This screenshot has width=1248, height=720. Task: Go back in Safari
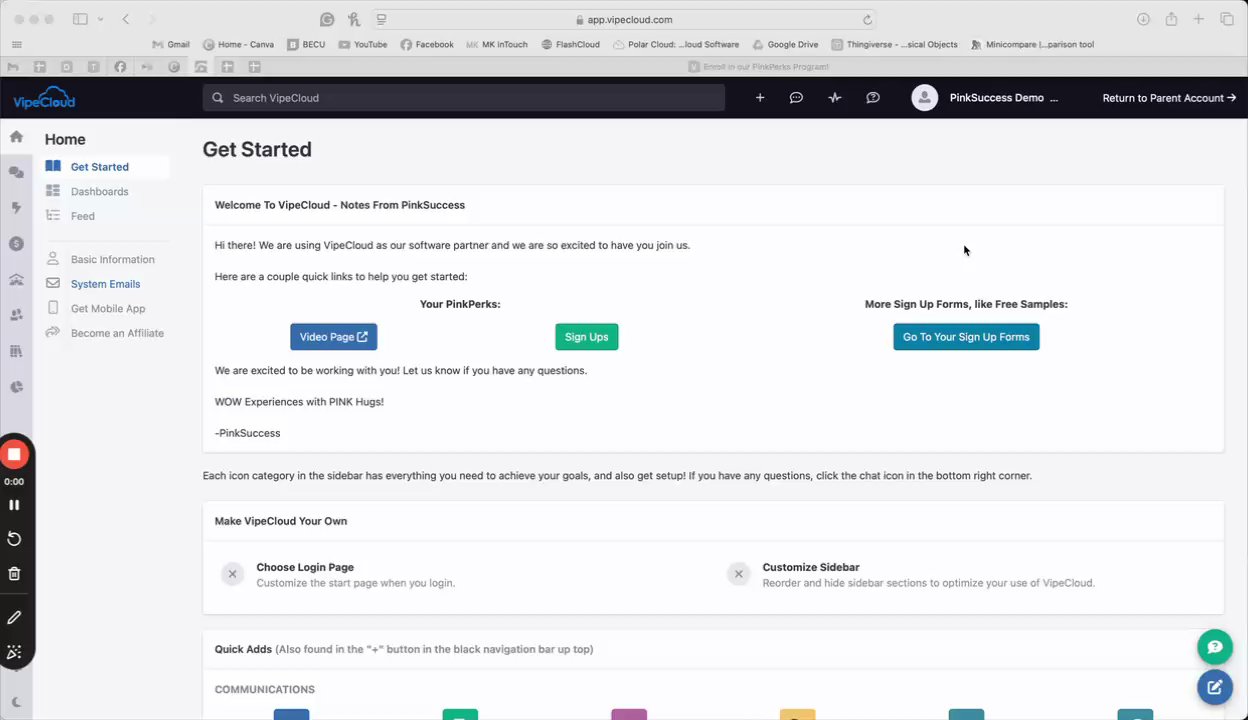(x=126, y=19)
